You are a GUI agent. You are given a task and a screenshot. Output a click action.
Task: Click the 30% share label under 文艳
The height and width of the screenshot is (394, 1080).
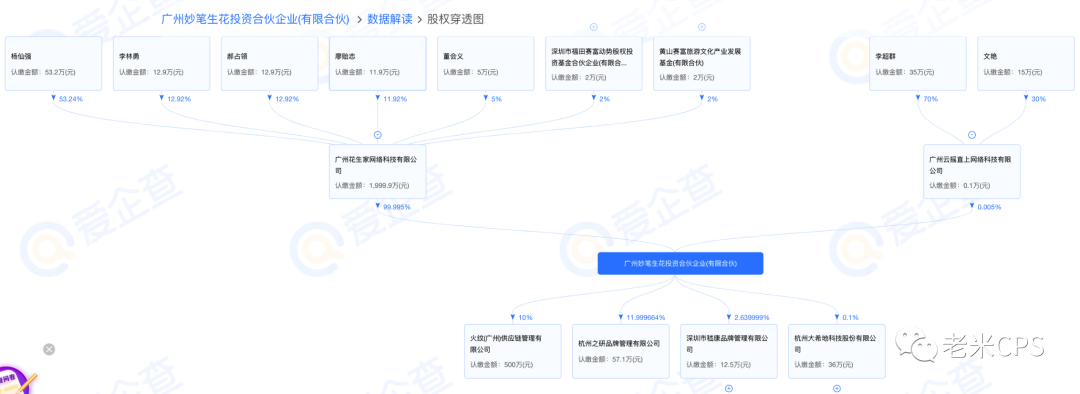(x=1039, y=99)
